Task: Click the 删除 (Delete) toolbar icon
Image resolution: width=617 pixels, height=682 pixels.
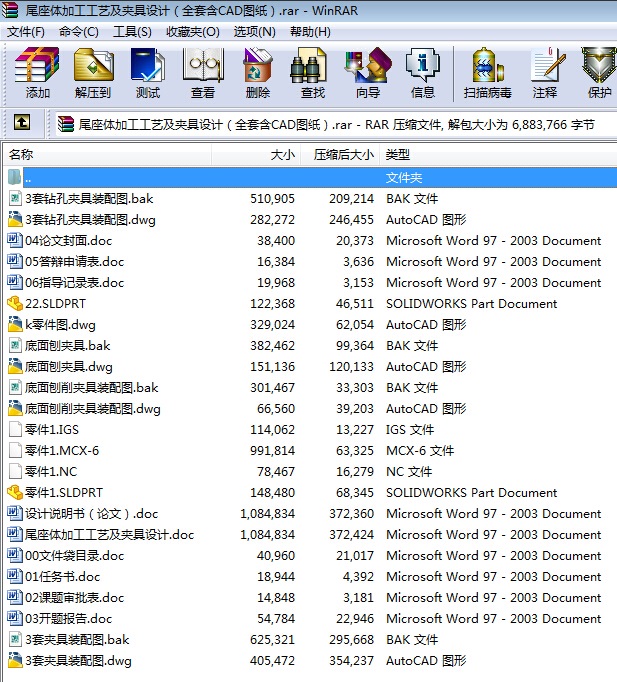Action: [258, 65]
